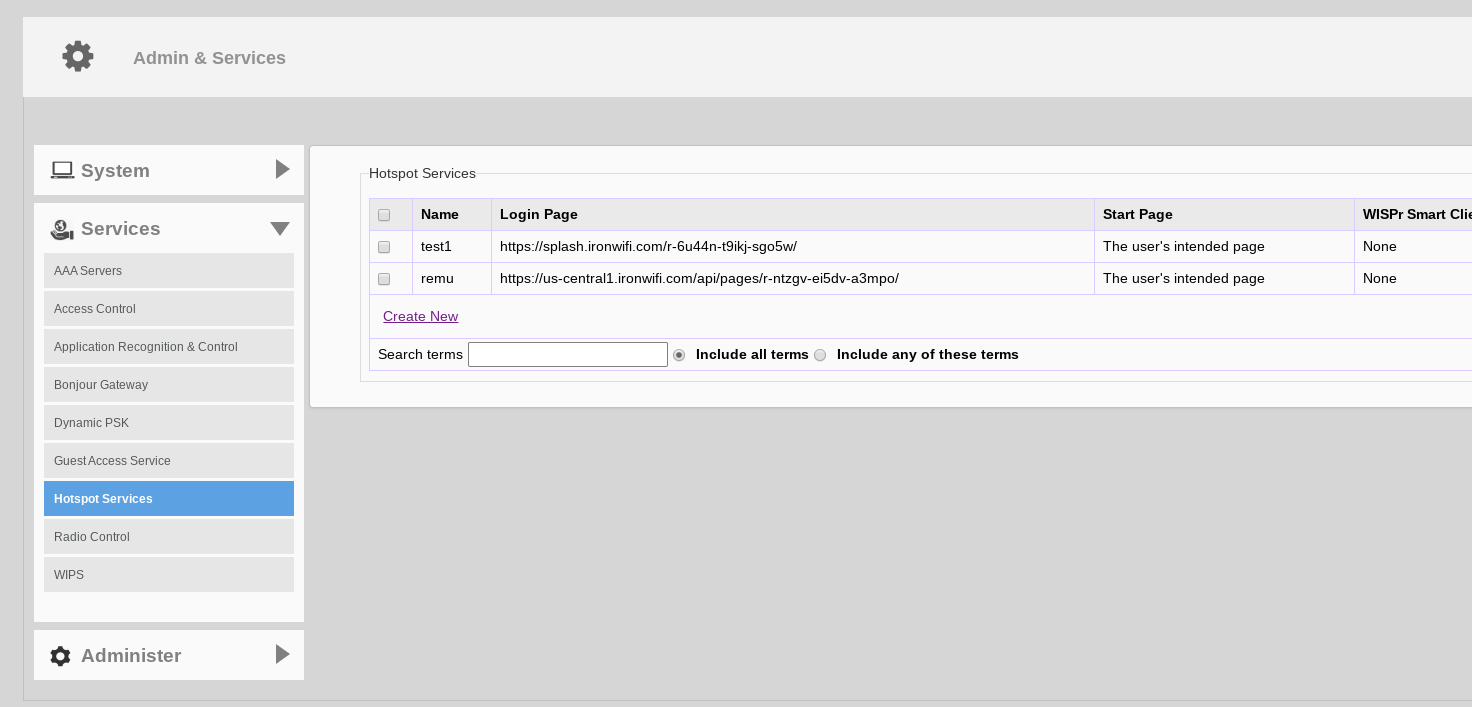Click the splash.ironwifi.com login page URL

coord(648,246)
